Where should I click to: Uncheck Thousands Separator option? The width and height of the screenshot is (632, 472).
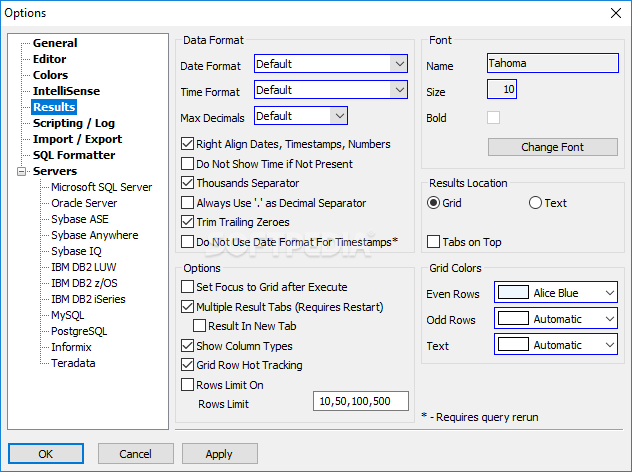point(187,183)
